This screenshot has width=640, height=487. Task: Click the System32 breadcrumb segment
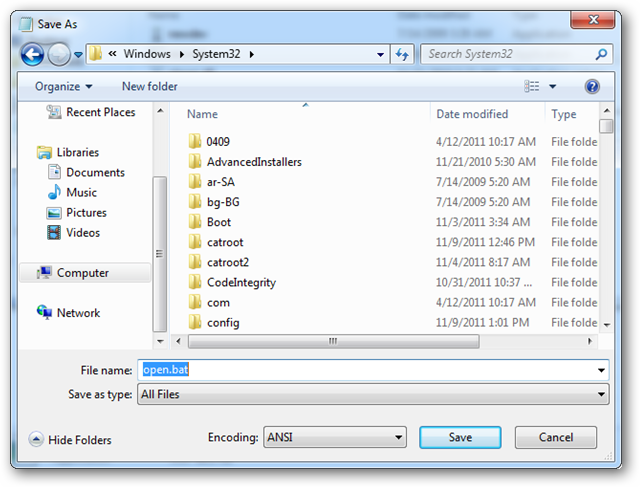pos(216,54)
